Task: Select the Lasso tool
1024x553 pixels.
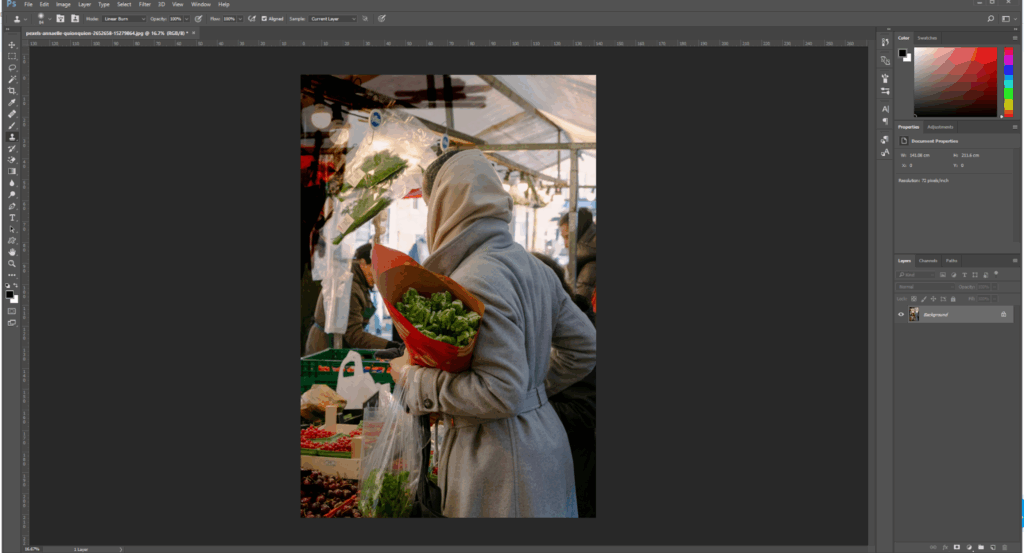Action: [12, 67]
